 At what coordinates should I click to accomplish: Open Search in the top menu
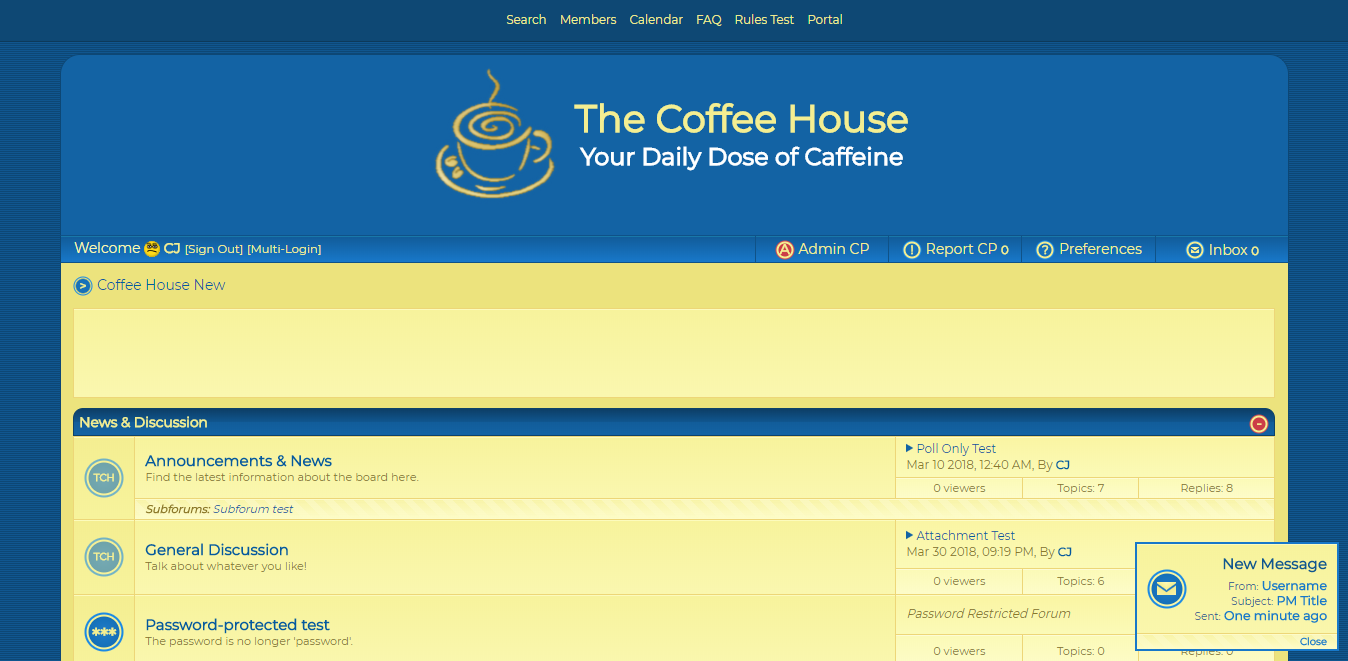point(526,20)
